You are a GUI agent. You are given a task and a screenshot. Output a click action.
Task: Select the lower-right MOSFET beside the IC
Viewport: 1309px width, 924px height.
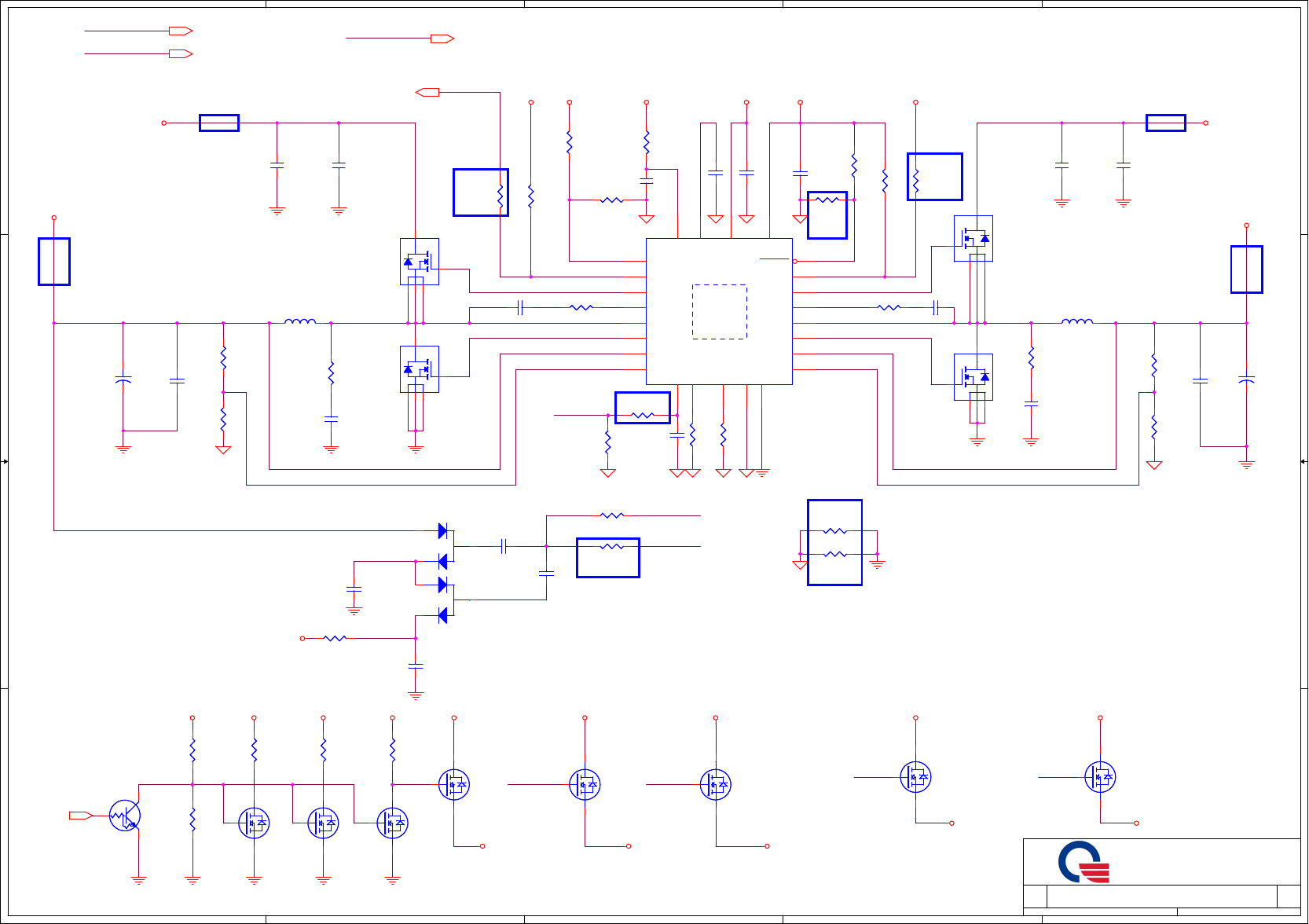click(973, 377)
